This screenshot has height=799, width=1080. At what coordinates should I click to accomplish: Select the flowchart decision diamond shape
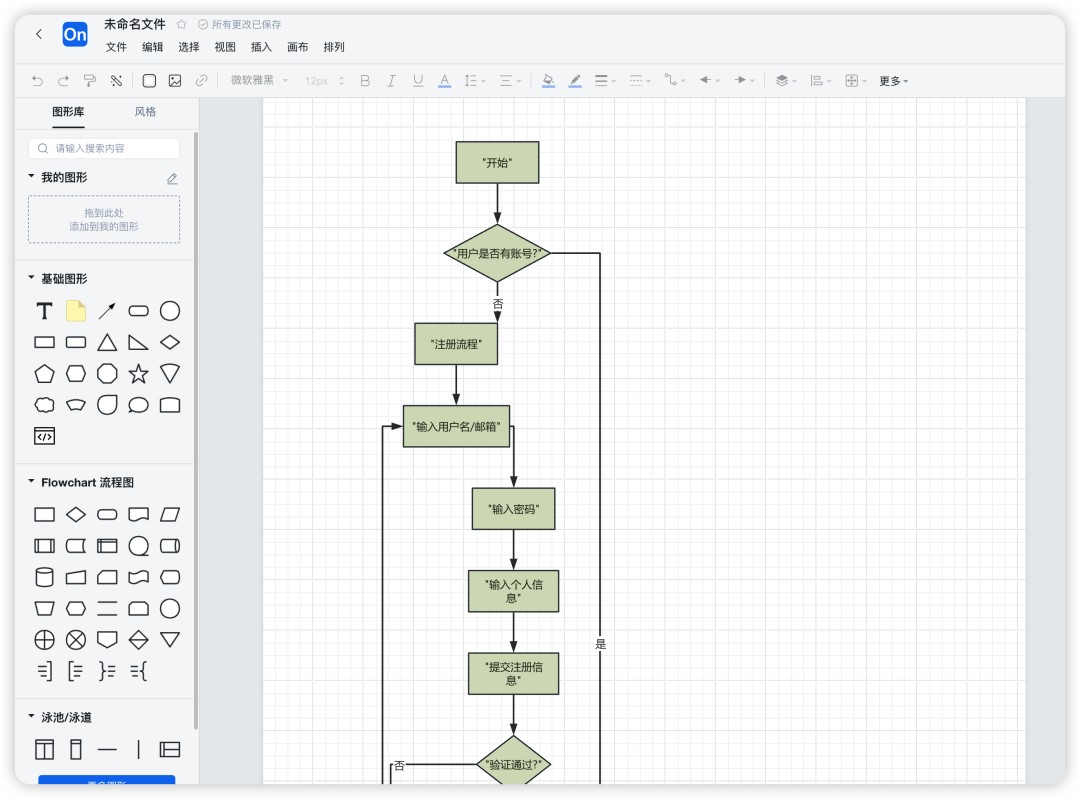pos(76,515)
